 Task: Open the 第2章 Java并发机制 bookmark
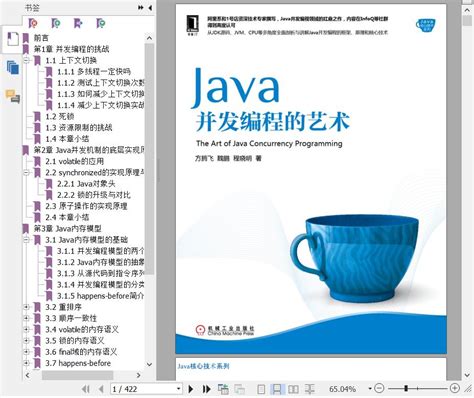pos(89,150)
